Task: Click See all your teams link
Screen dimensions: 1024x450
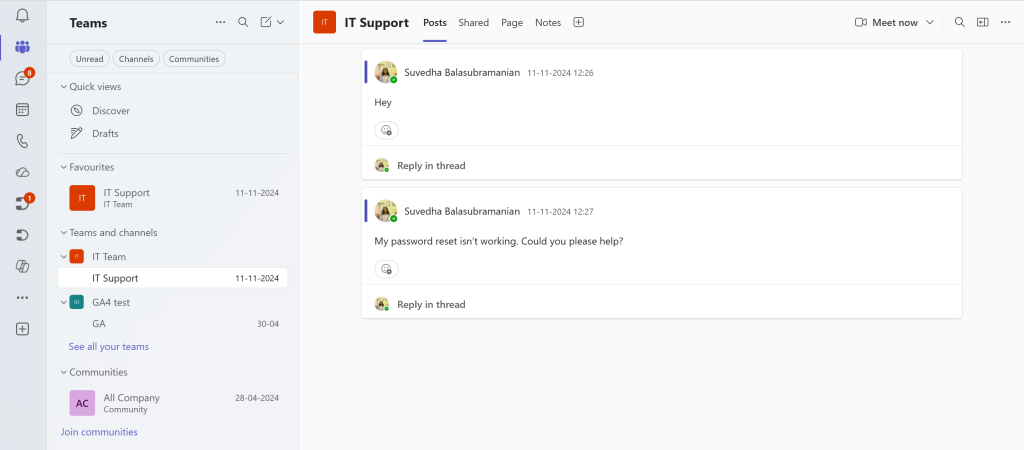Action: (x=108, y=347)
